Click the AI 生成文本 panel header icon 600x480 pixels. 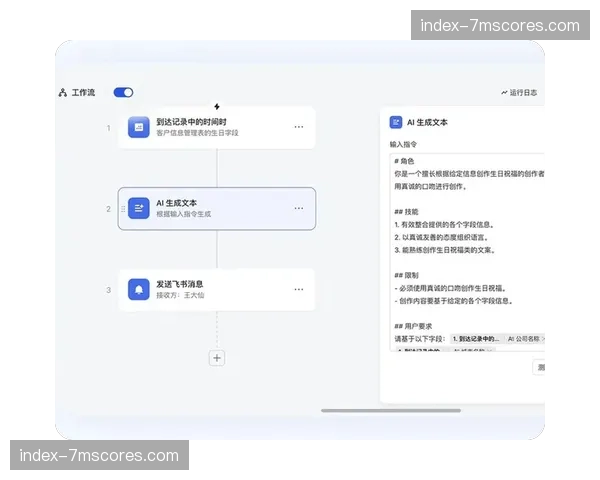(x=396, y=122)
